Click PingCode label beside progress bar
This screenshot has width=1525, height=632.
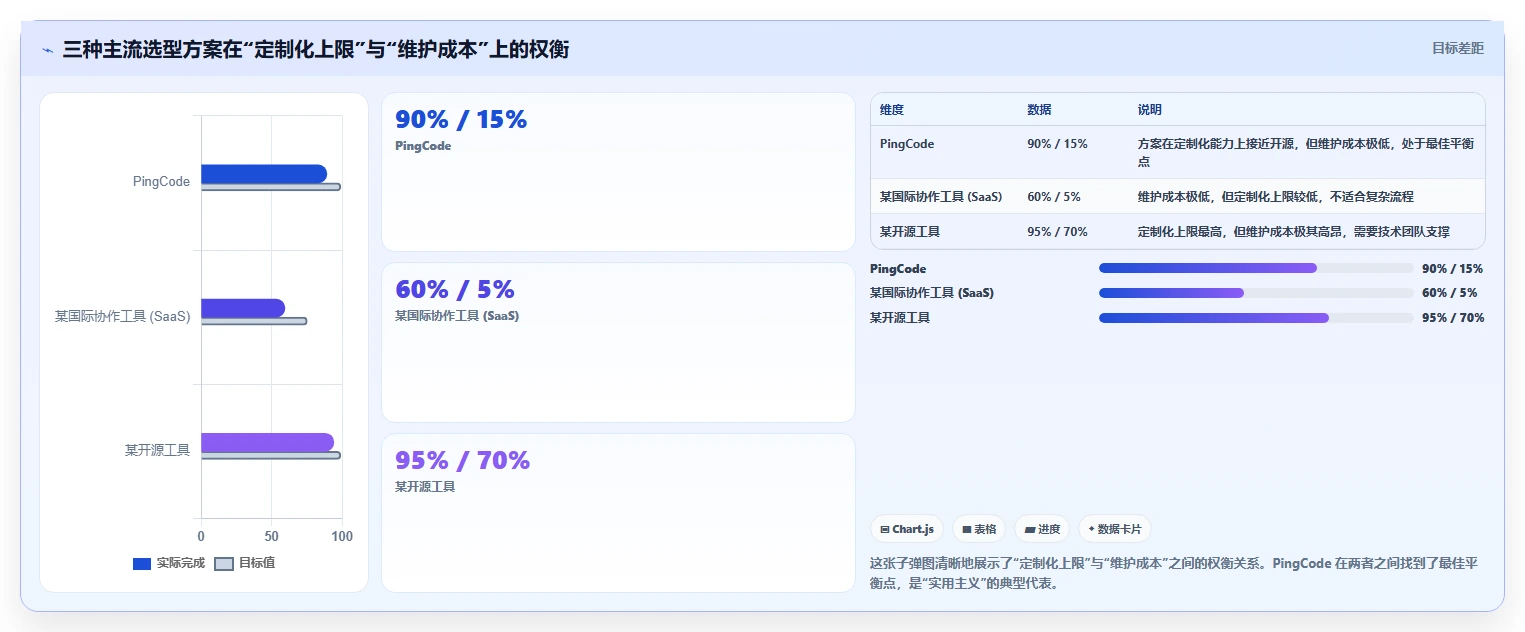click(x=898, y=269)
